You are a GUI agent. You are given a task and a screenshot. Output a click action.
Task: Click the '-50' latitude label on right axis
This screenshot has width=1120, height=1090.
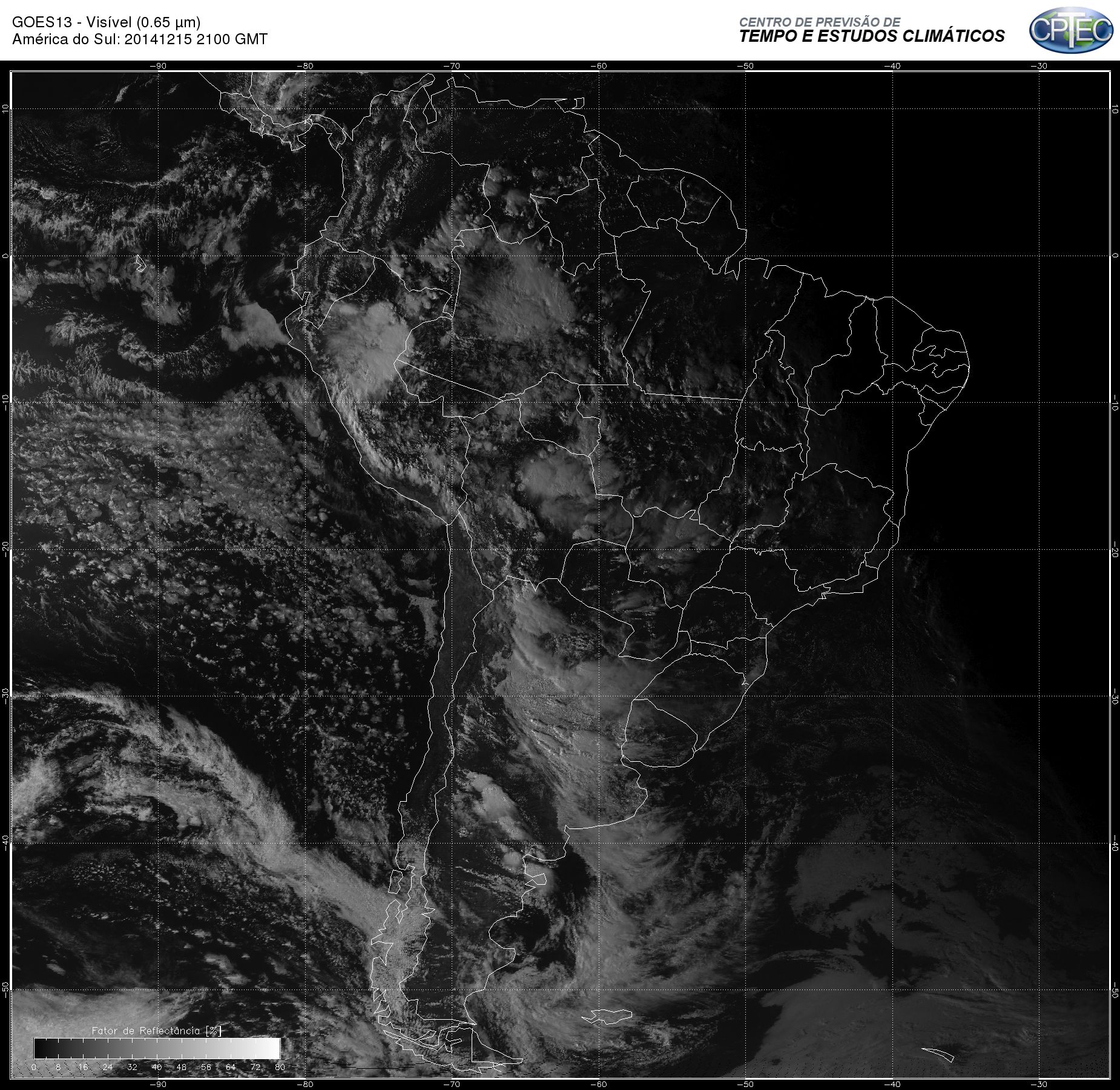(x=1115, y=989)
